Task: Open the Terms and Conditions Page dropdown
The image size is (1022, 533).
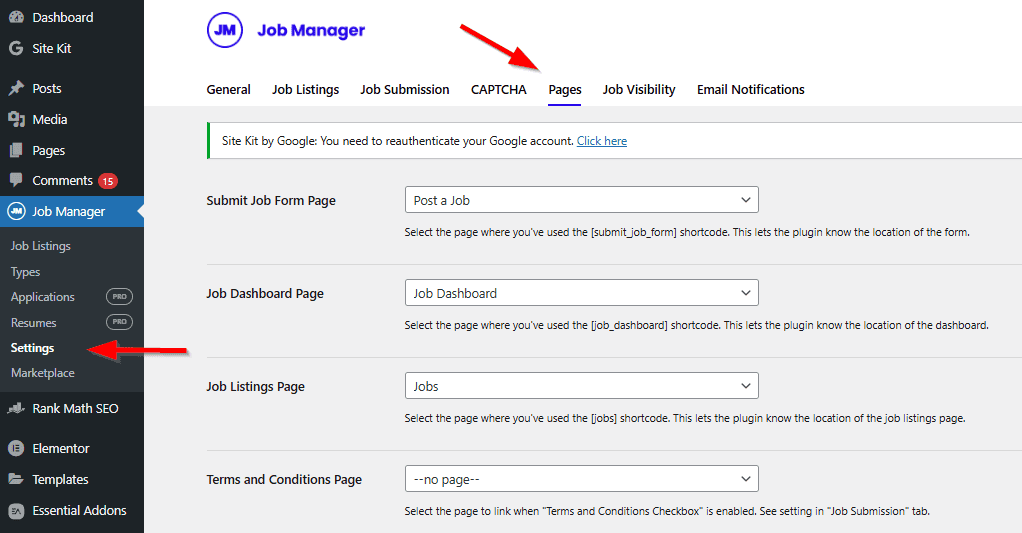Action: (x=581, y=479)
